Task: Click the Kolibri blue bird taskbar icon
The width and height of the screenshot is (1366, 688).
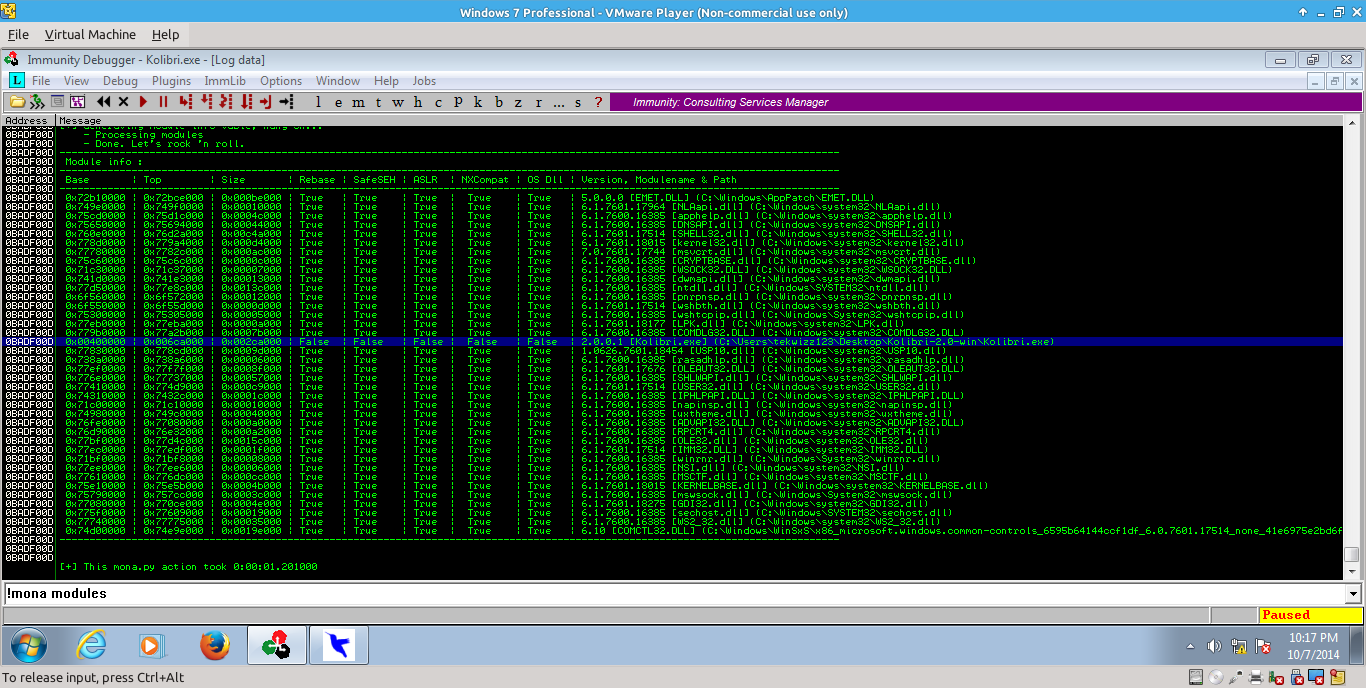Action: [x=338, y=646]
